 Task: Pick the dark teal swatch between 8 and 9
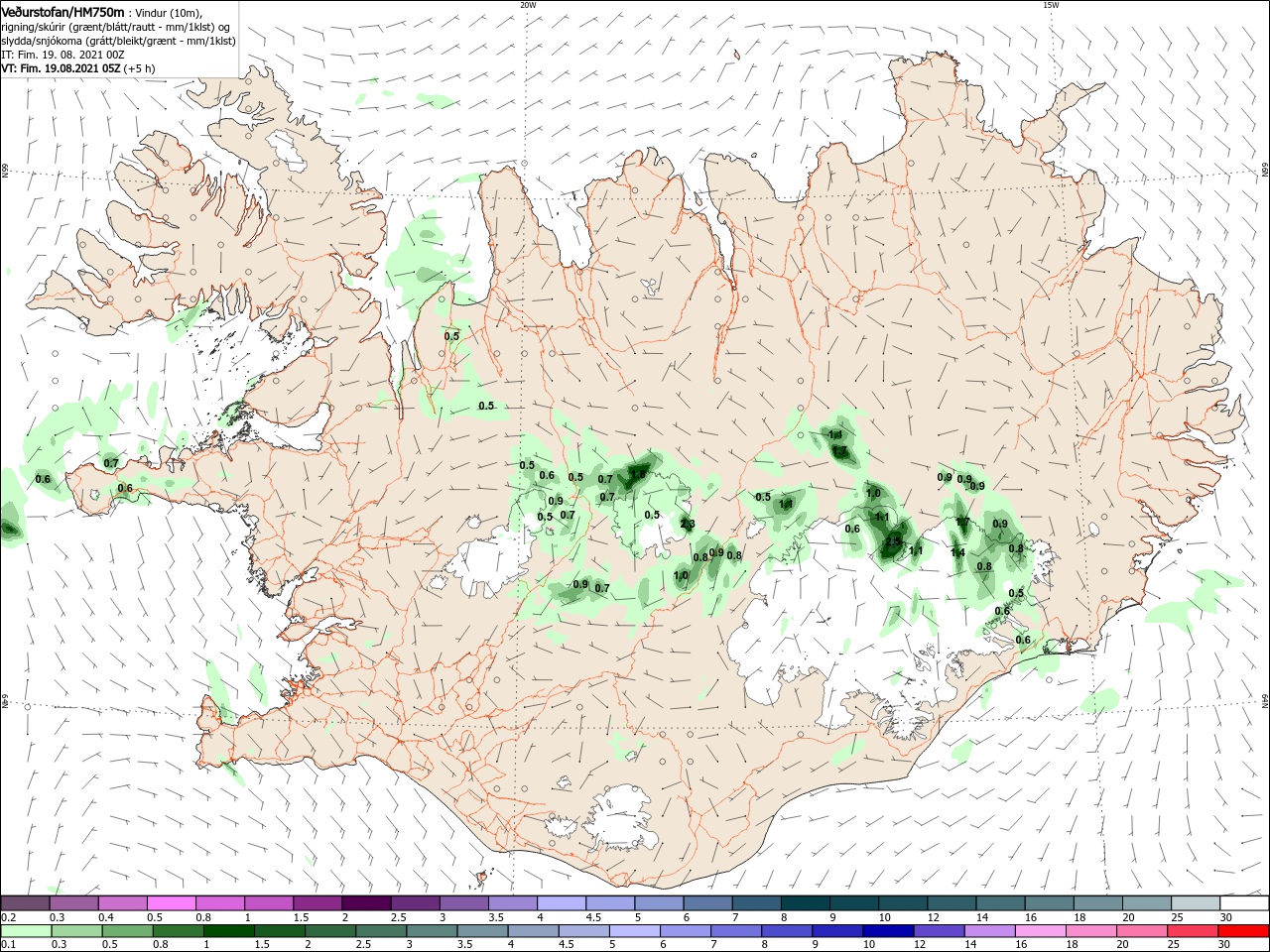807,903
